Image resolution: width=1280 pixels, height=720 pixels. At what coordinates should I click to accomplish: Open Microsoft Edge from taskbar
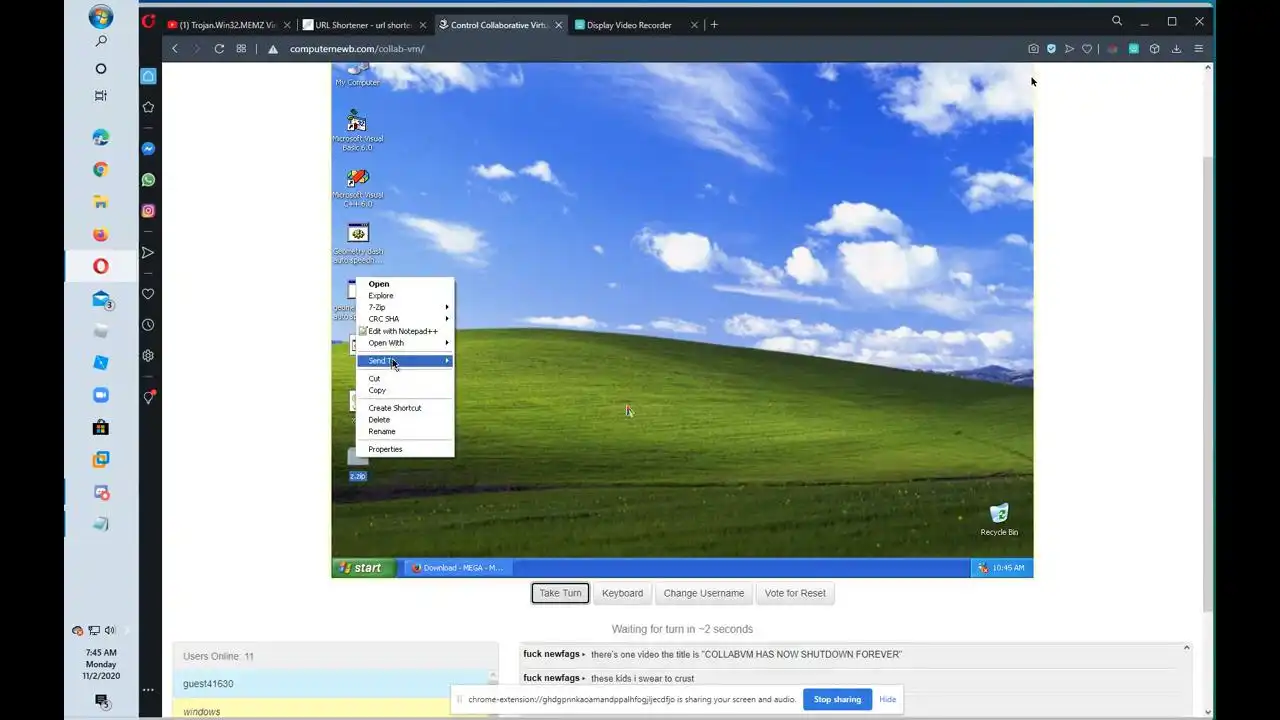(x=101, y=137)
